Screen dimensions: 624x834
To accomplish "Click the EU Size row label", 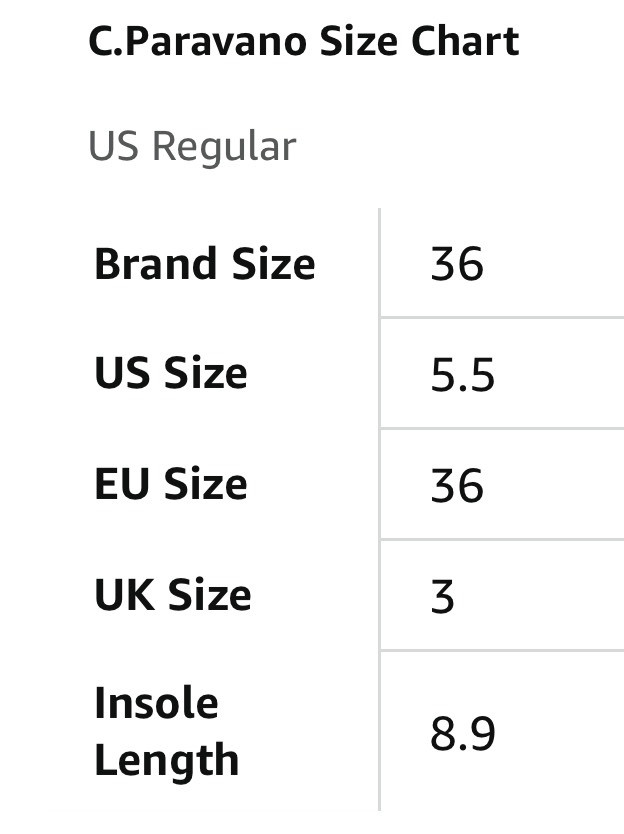I will (x=171, y=485).
